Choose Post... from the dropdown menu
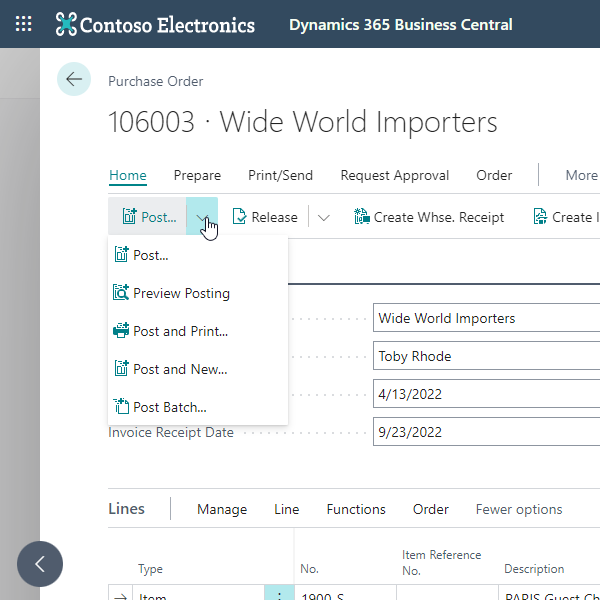Image resolution: width=600 pixels, height=600 pixels. [198, 255]
